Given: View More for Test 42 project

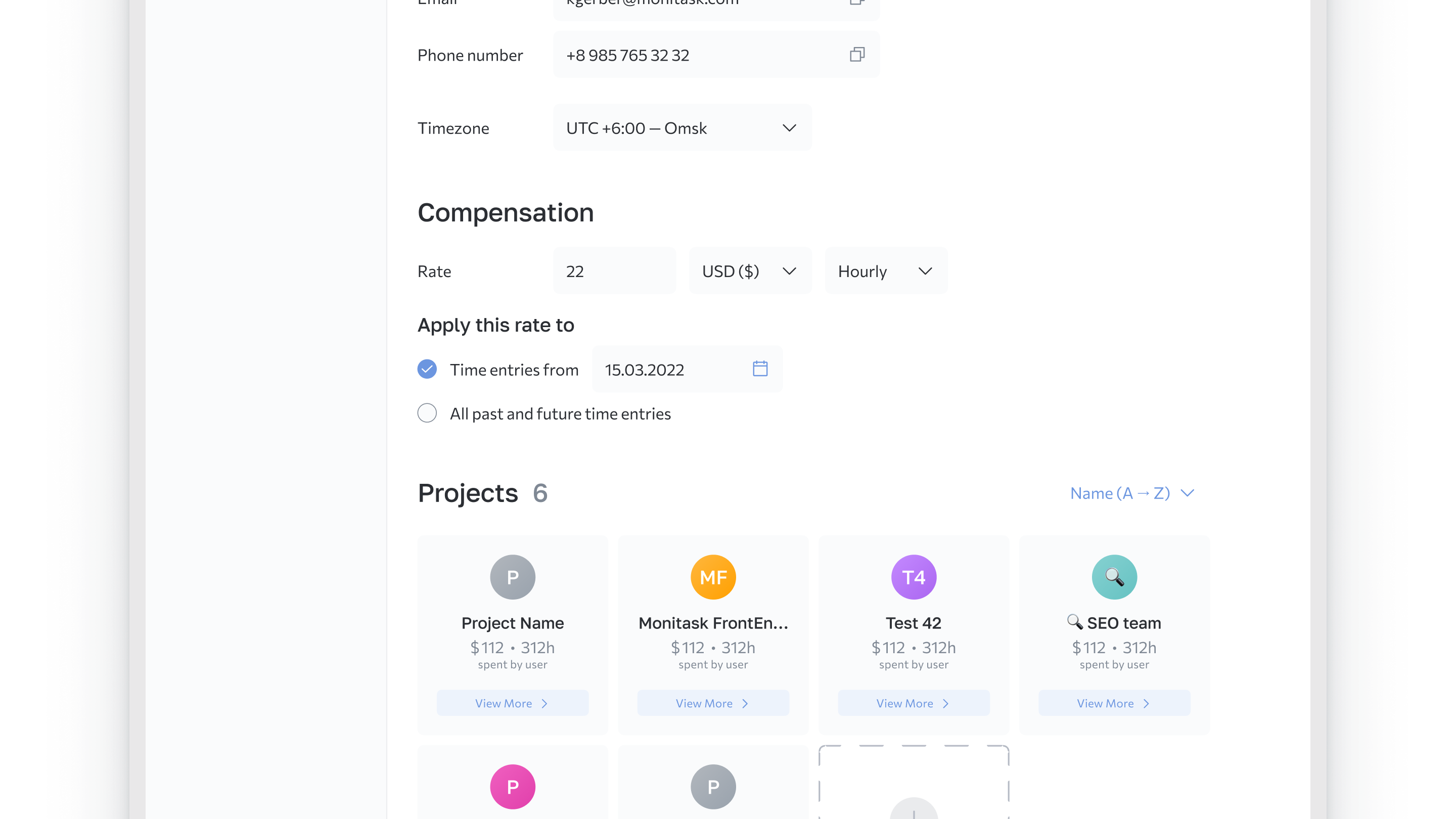Looking at the screenshot, I should [x=914, y=703].
